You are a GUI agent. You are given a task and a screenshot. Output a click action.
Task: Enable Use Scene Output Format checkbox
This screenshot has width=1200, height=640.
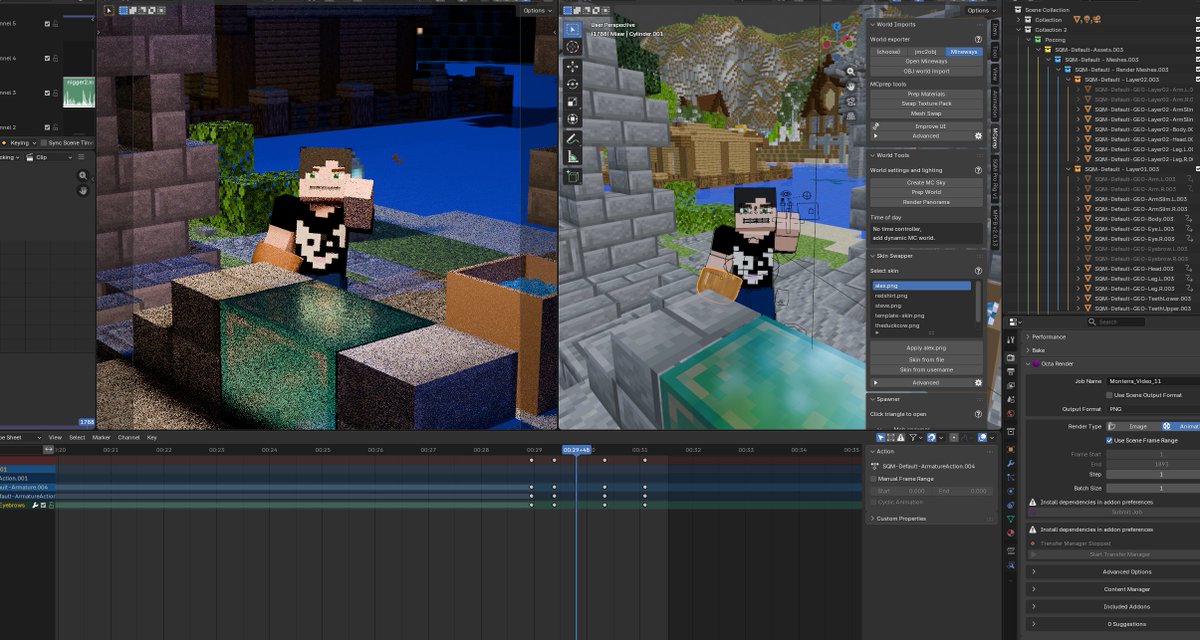click(1109, 395)
